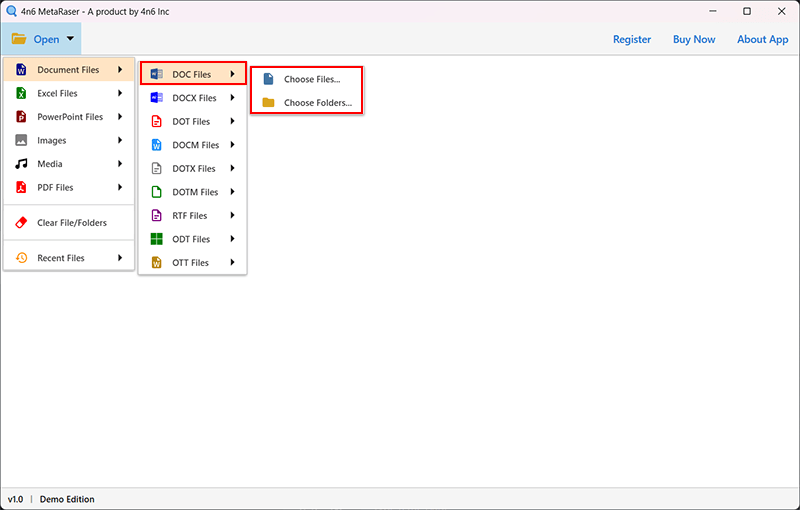Click the orange OTT Files icon
The image size is (800, 510).
[157, 263]
